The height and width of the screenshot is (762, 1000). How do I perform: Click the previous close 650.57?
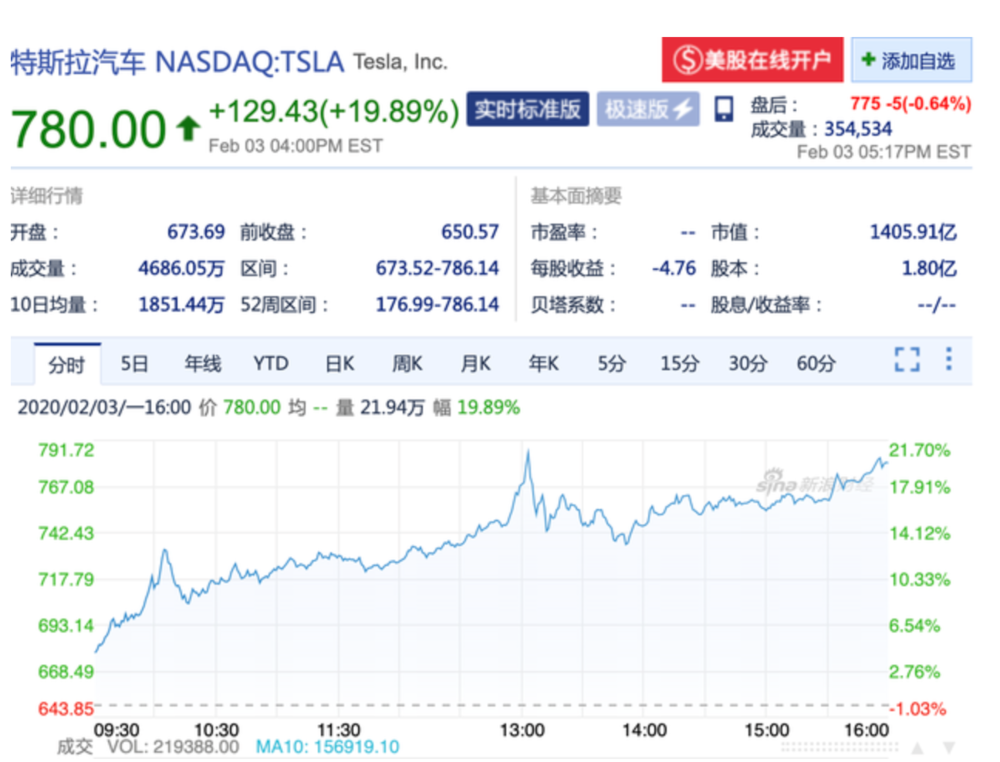(x=470, y=231)
